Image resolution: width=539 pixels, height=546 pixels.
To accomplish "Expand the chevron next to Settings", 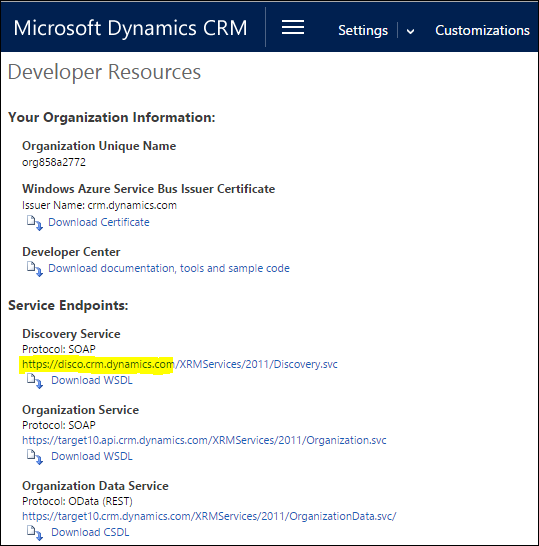I will (411, 31).
